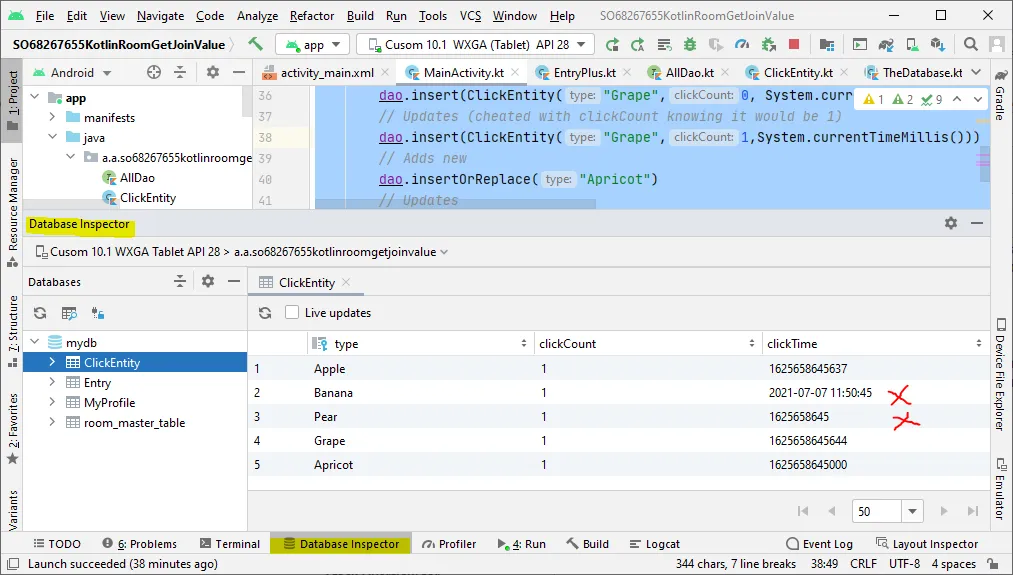Click the Make Project hammer icon
This screenshot has height=575, width=1013.
tap(256, 45)
